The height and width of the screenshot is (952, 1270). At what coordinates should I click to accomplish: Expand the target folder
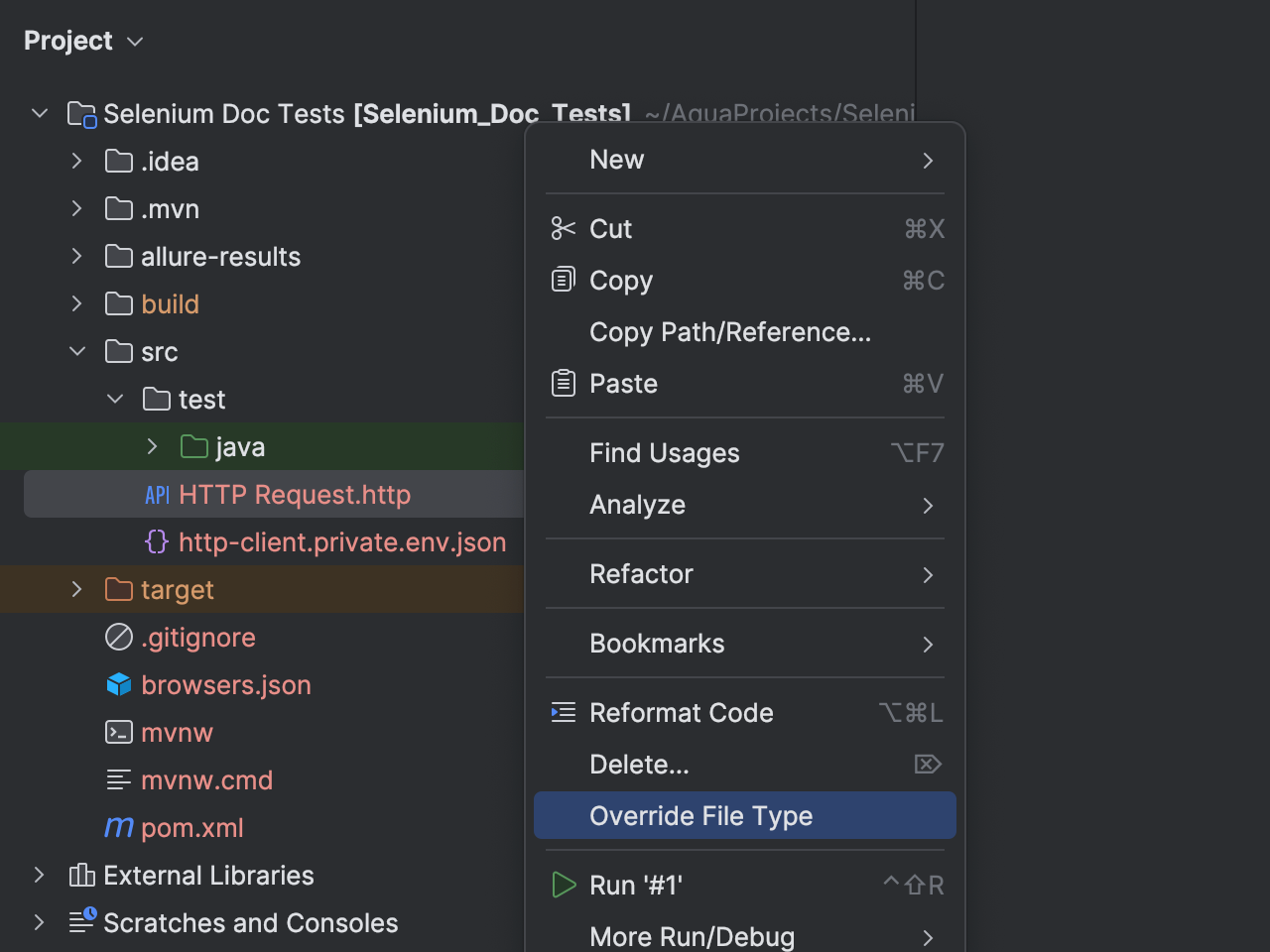[76, 589]
